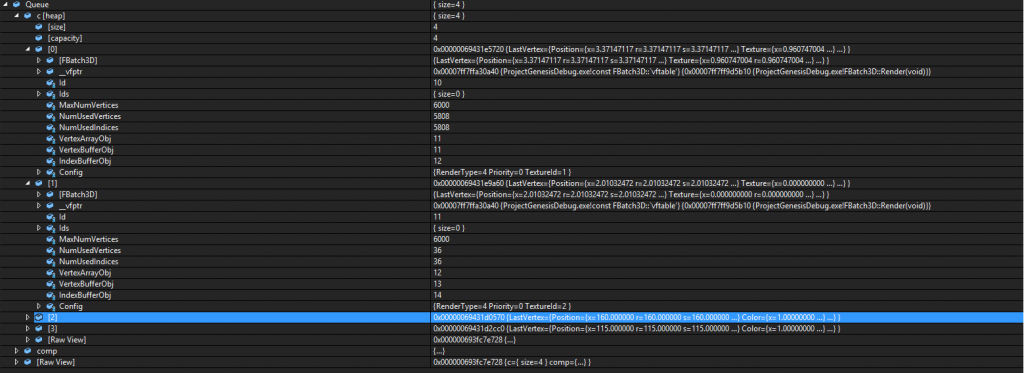
Task: Expand the Ids member under [0]
Action: 39,94
